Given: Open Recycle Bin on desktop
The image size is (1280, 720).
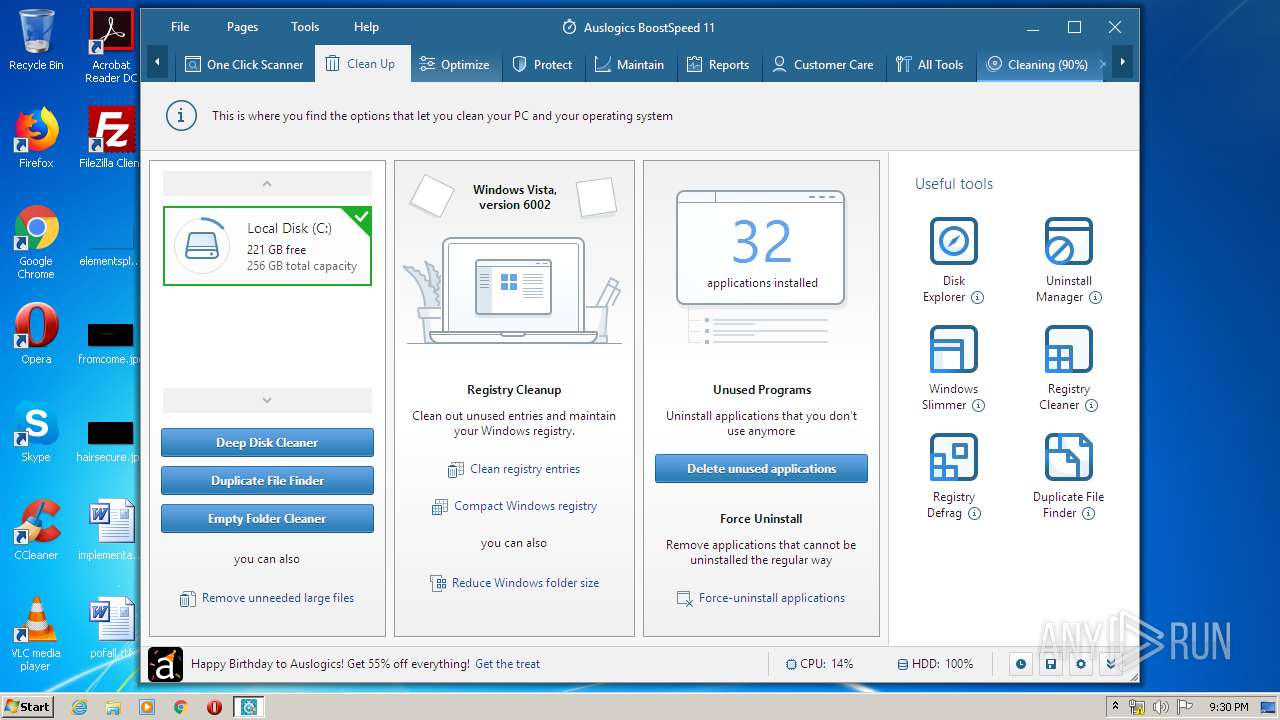Looking at the screenshot, I should [36, 40].
